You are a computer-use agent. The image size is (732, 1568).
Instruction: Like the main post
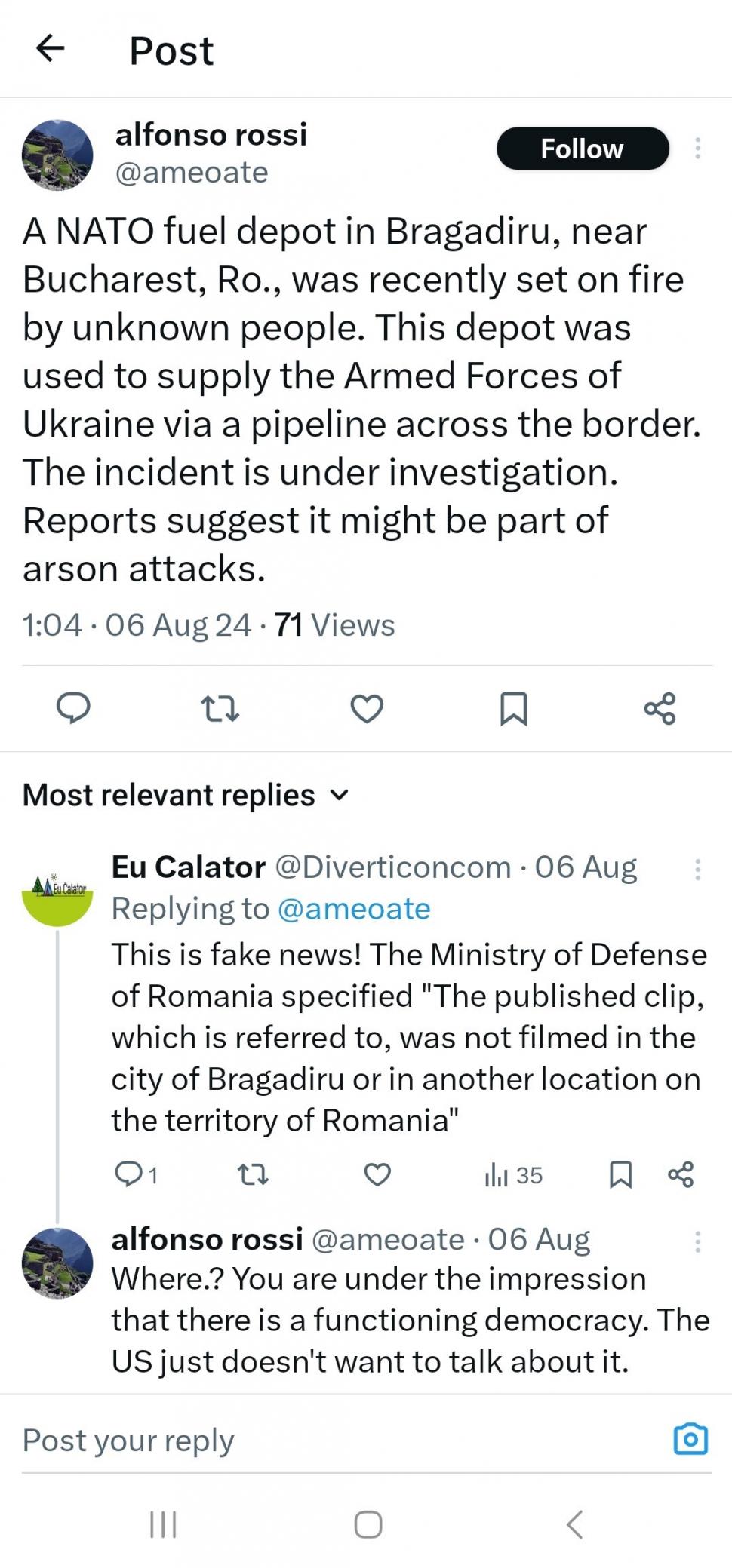pos(367,707)
